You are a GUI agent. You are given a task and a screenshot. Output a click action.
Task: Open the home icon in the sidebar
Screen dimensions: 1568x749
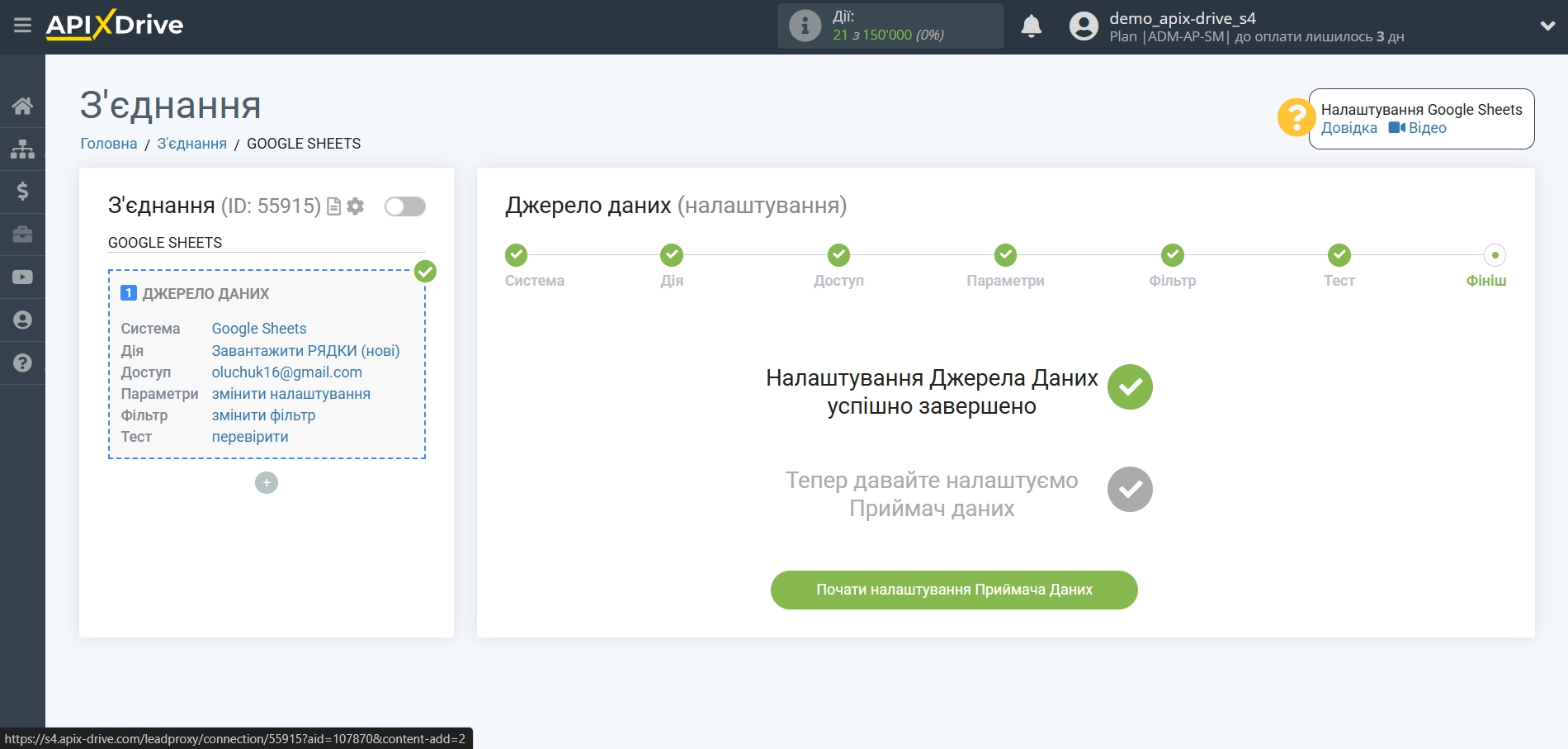[22, 106]
